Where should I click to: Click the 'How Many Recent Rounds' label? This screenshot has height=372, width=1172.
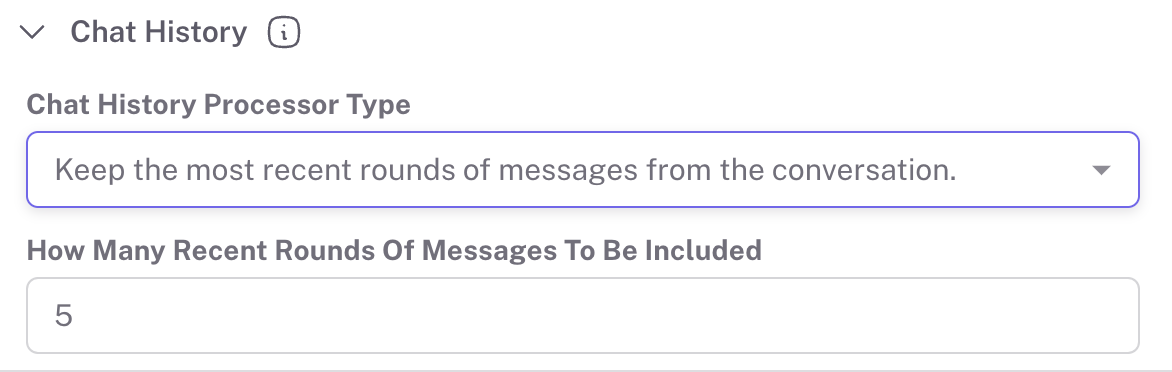[x=394, y=250]
